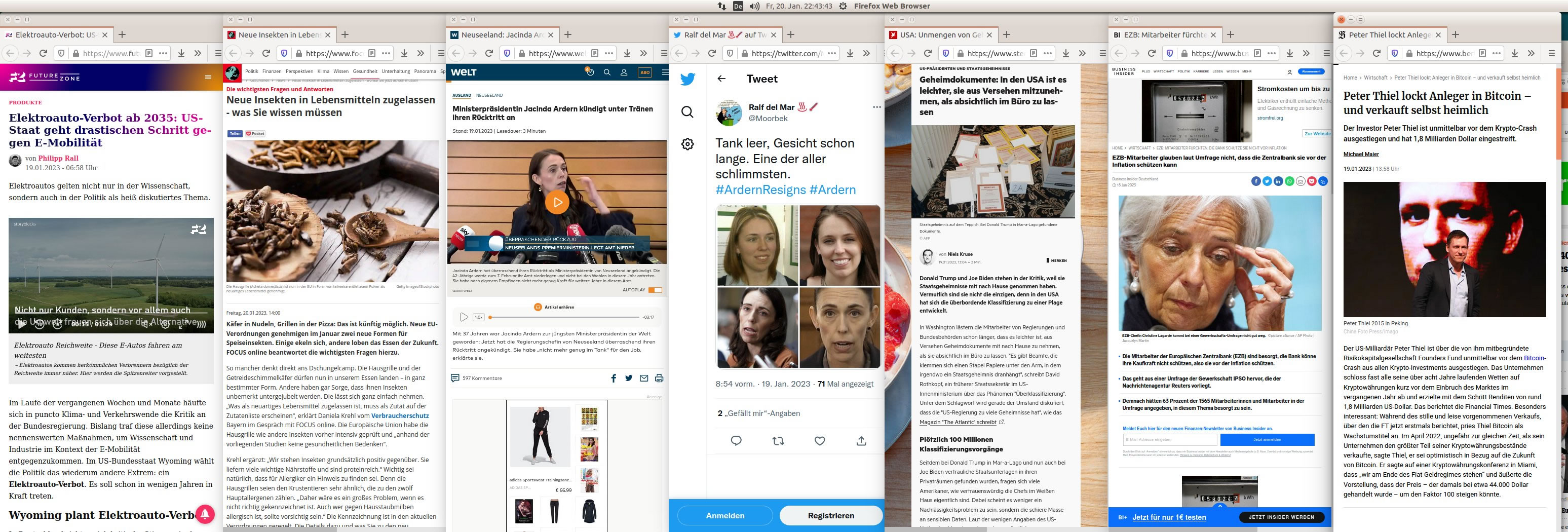Screen dimensions: 1568x532
Task: Open the Futurezone site hamburger menu
Action: (x=208, y=78)
